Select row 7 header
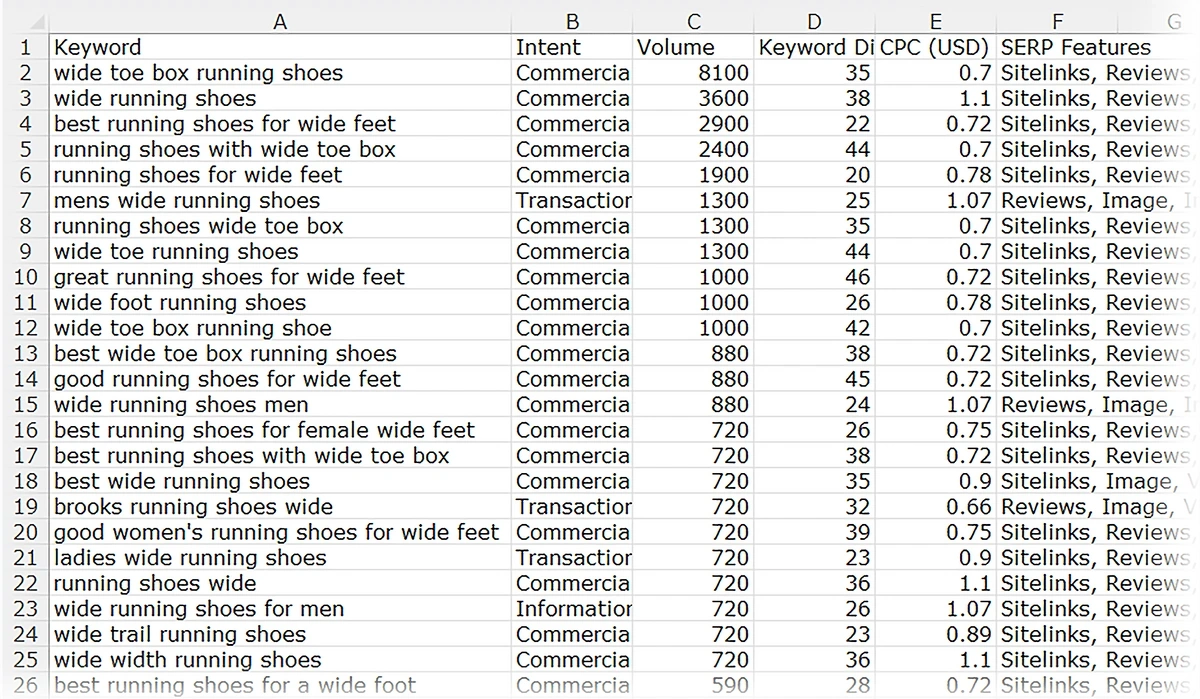1200x699 pixels. pyautogui.click(x=24, y=200)
